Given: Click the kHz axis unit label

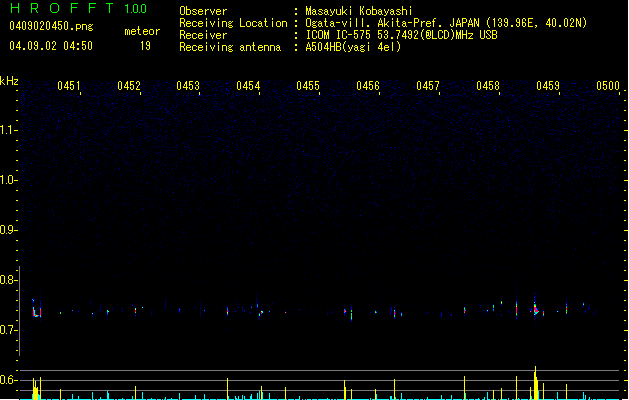Looking at the screenshot, I should point(9,81).
